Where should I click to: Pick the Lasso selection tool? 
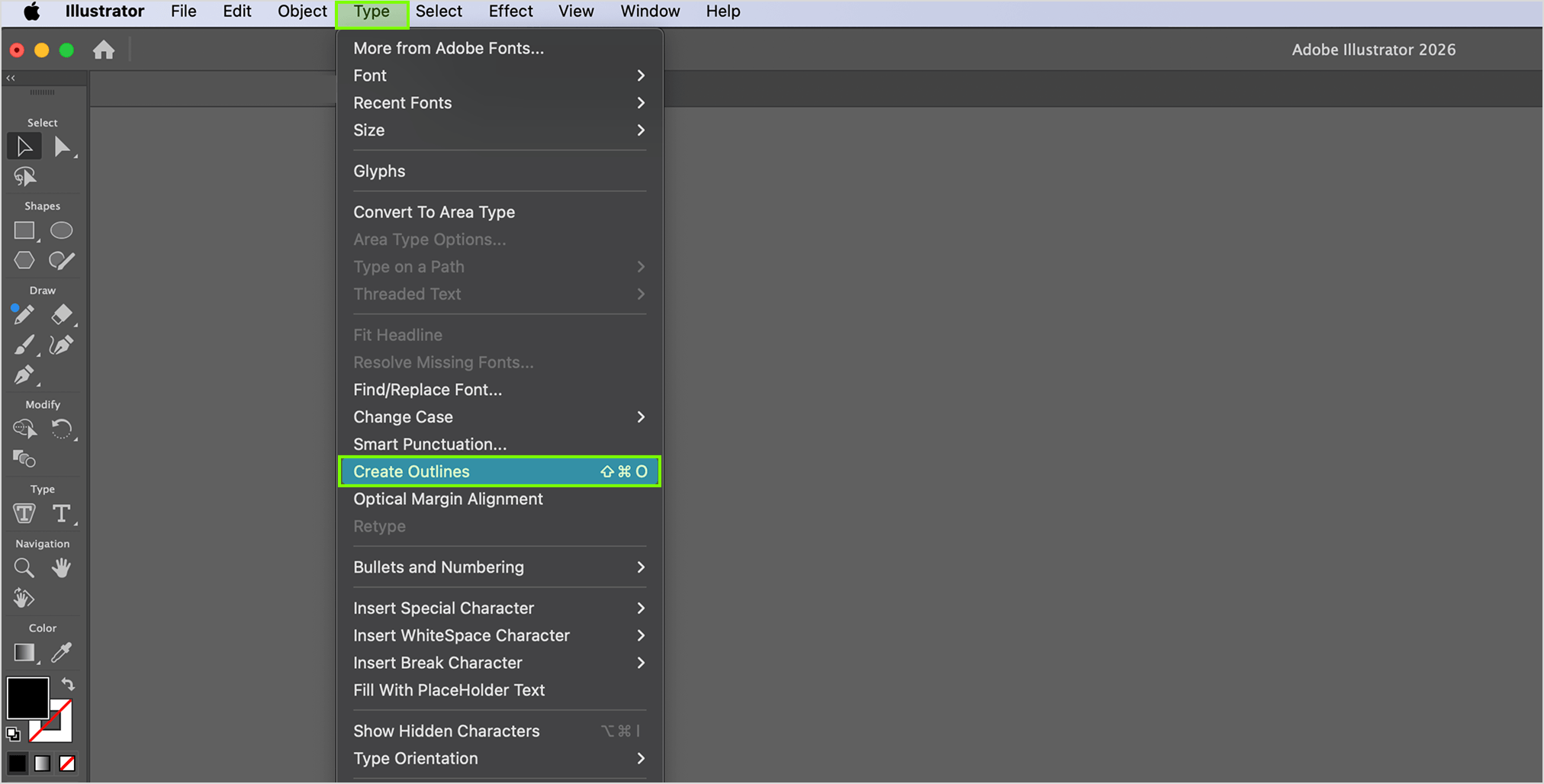[24, 177]
